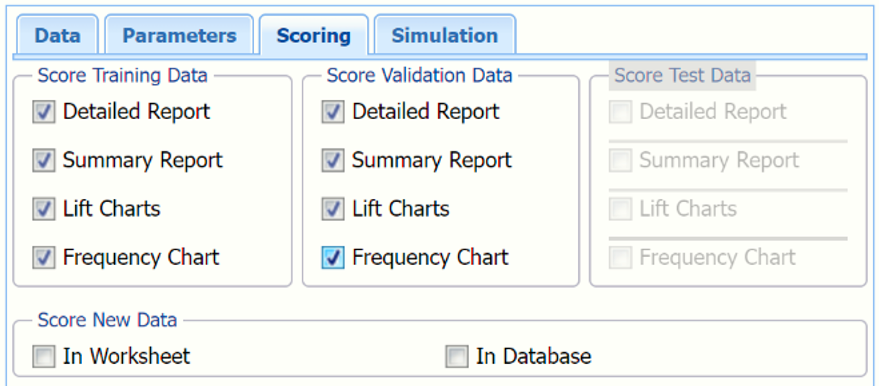Enable the In Worksheet checkbox

coord(44,356)
